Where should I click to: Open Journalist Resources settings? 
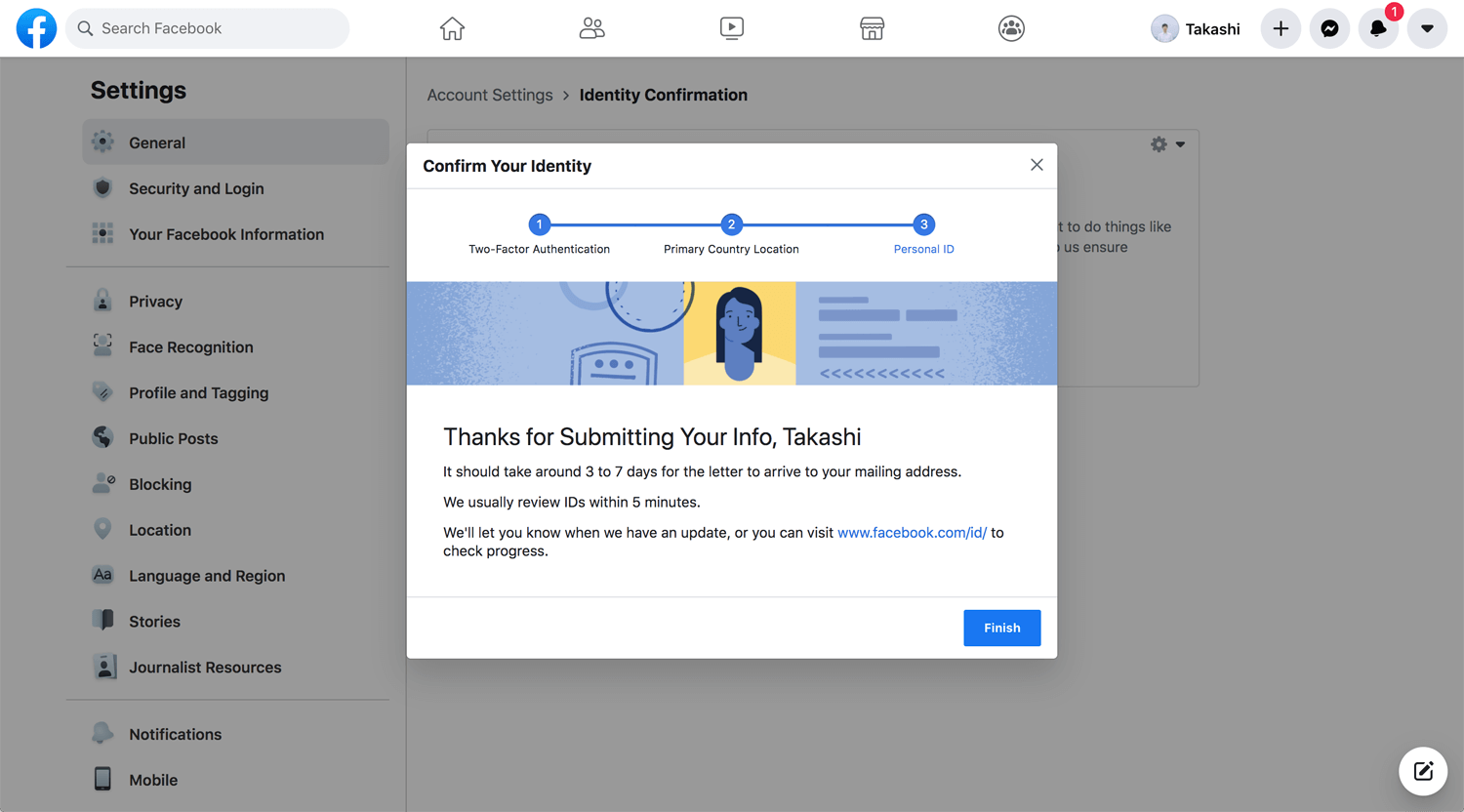point(235,668)
